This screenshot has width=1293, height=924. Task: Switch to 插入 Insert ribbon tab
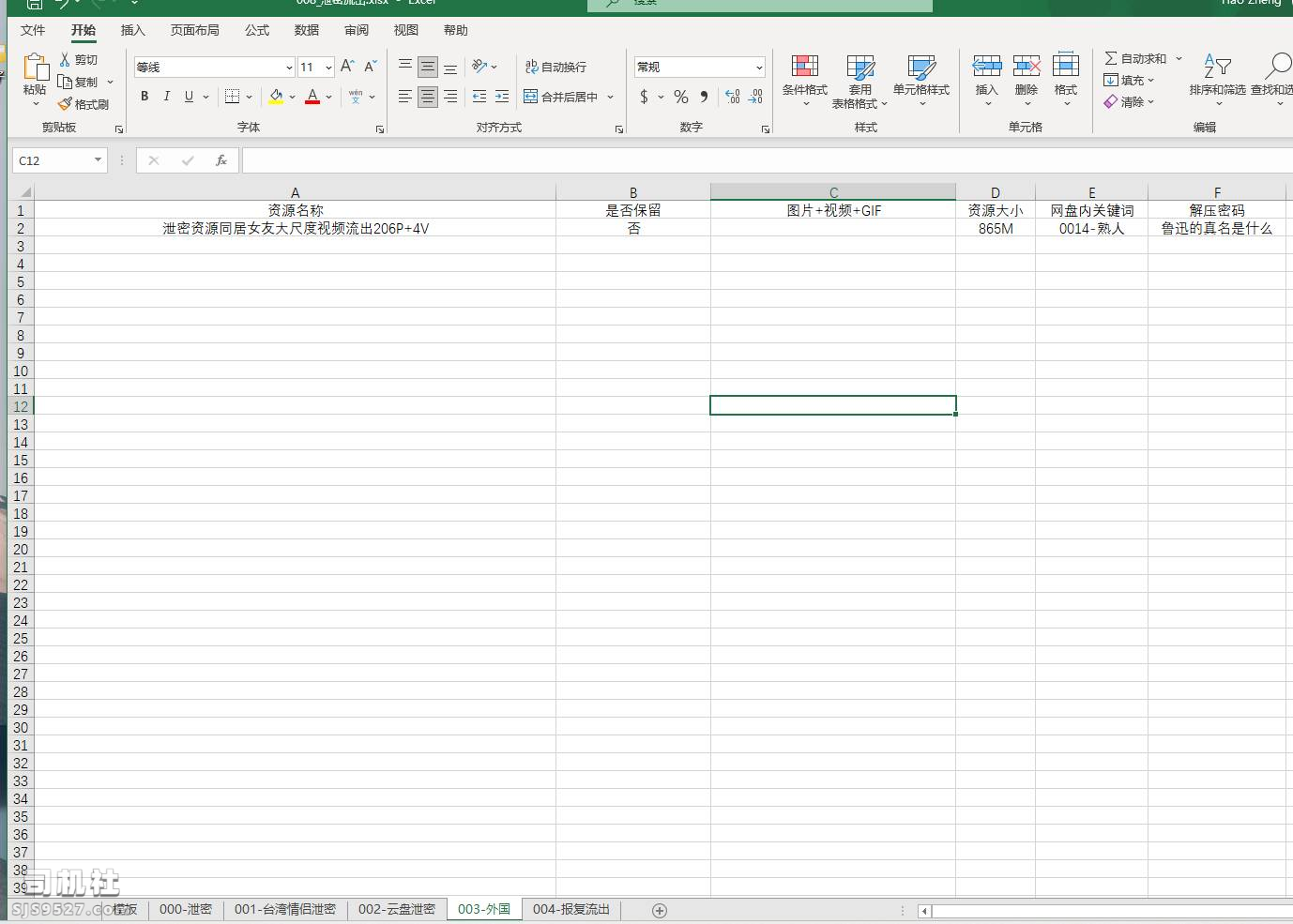click(x=133, y=30)
